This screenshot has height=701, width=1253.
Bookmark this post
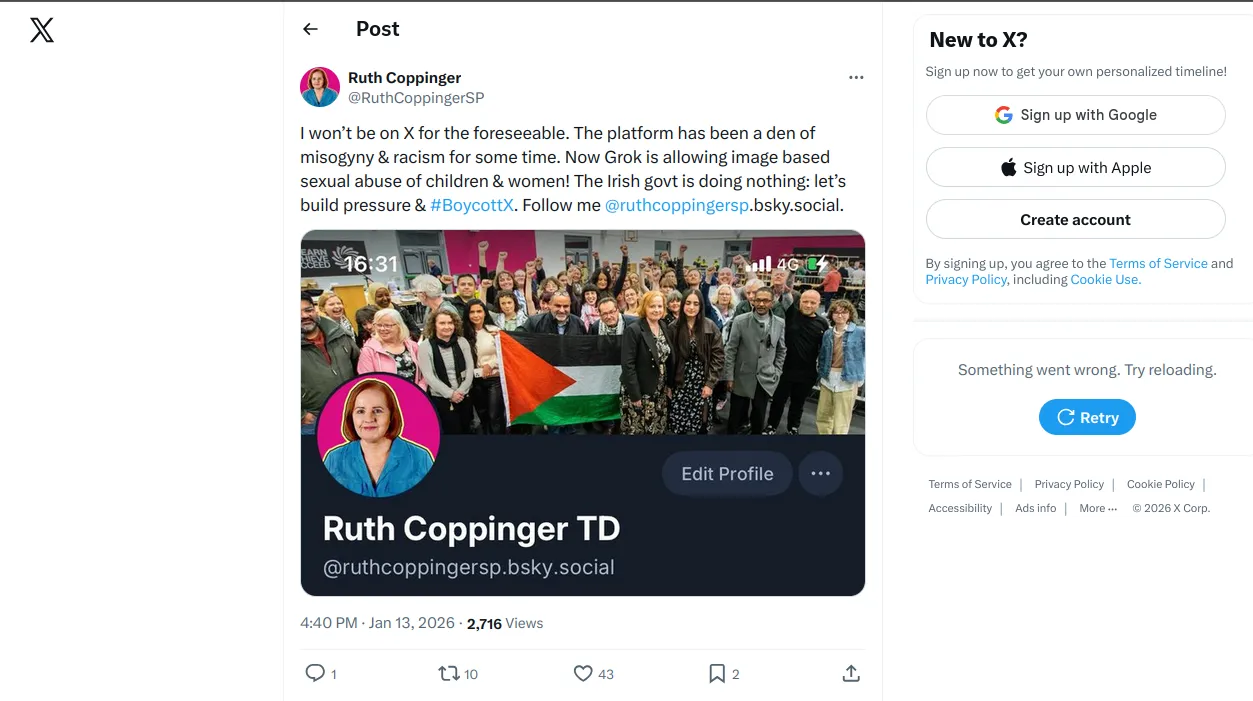pos(717,673)
